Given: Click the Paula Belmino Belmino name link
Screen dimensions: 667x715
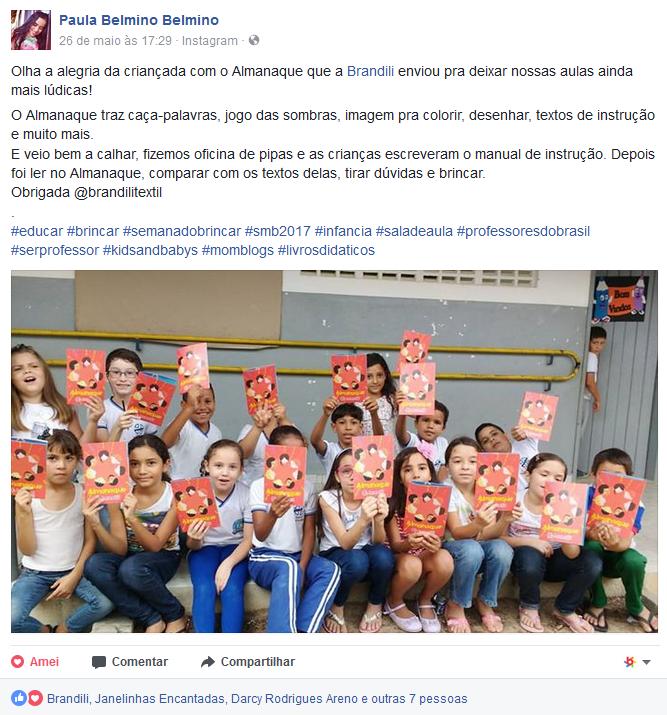Looking at the screenshot, I should 139,20.
